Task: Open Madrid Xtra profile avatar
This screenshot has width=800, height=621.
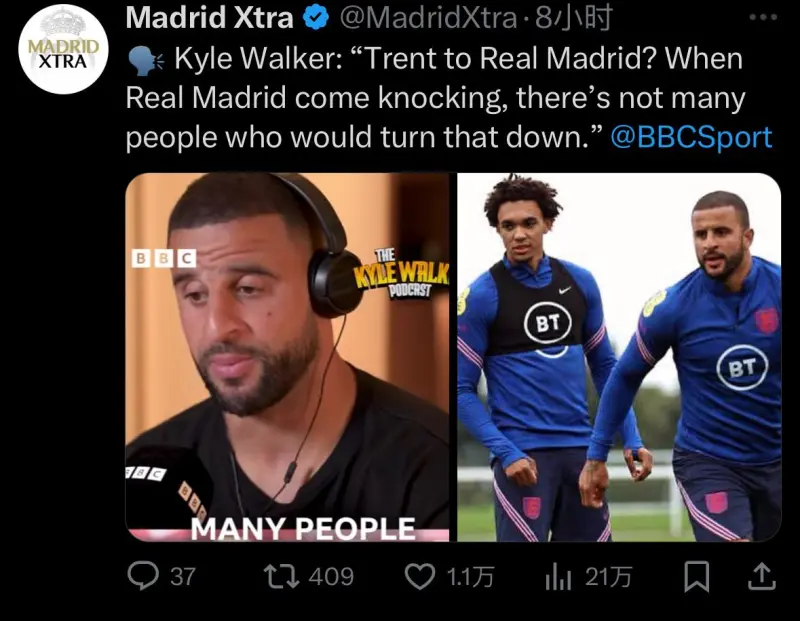Action: (x=63, y=49)
